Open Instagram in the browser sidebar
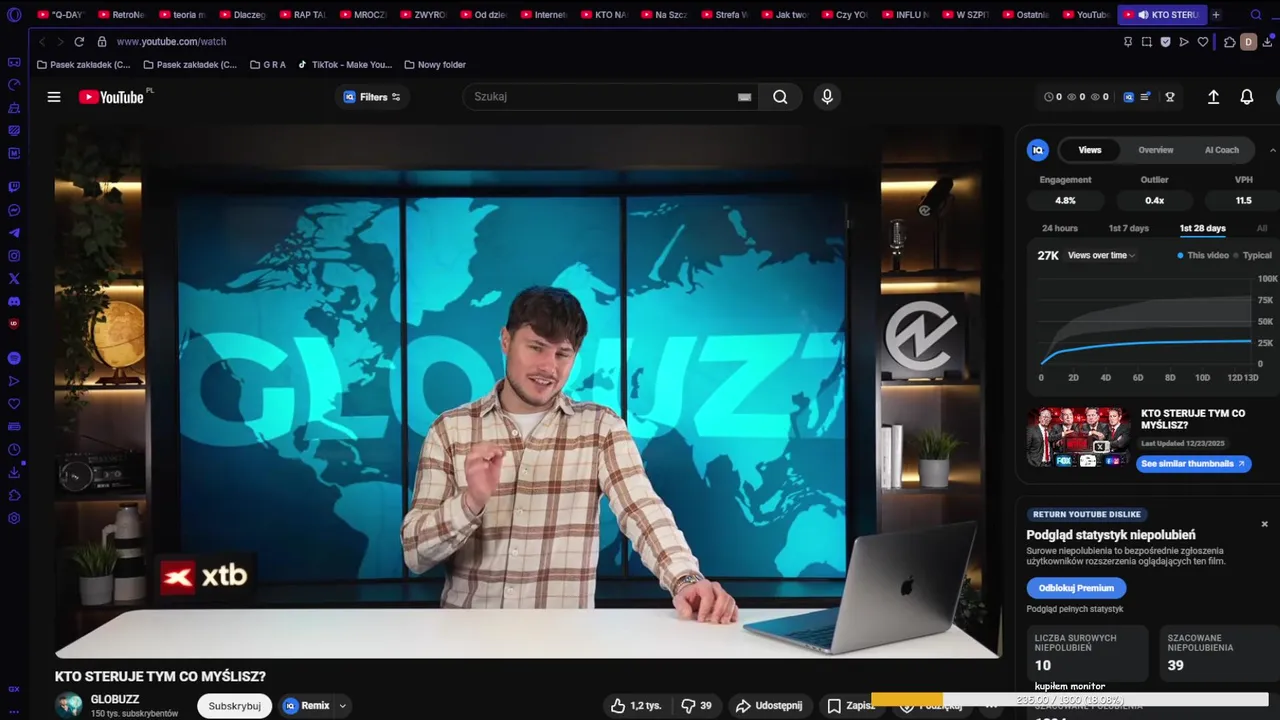Image resolution: width=1280 pixels, height=720 pixels. (x=14, y=256)
